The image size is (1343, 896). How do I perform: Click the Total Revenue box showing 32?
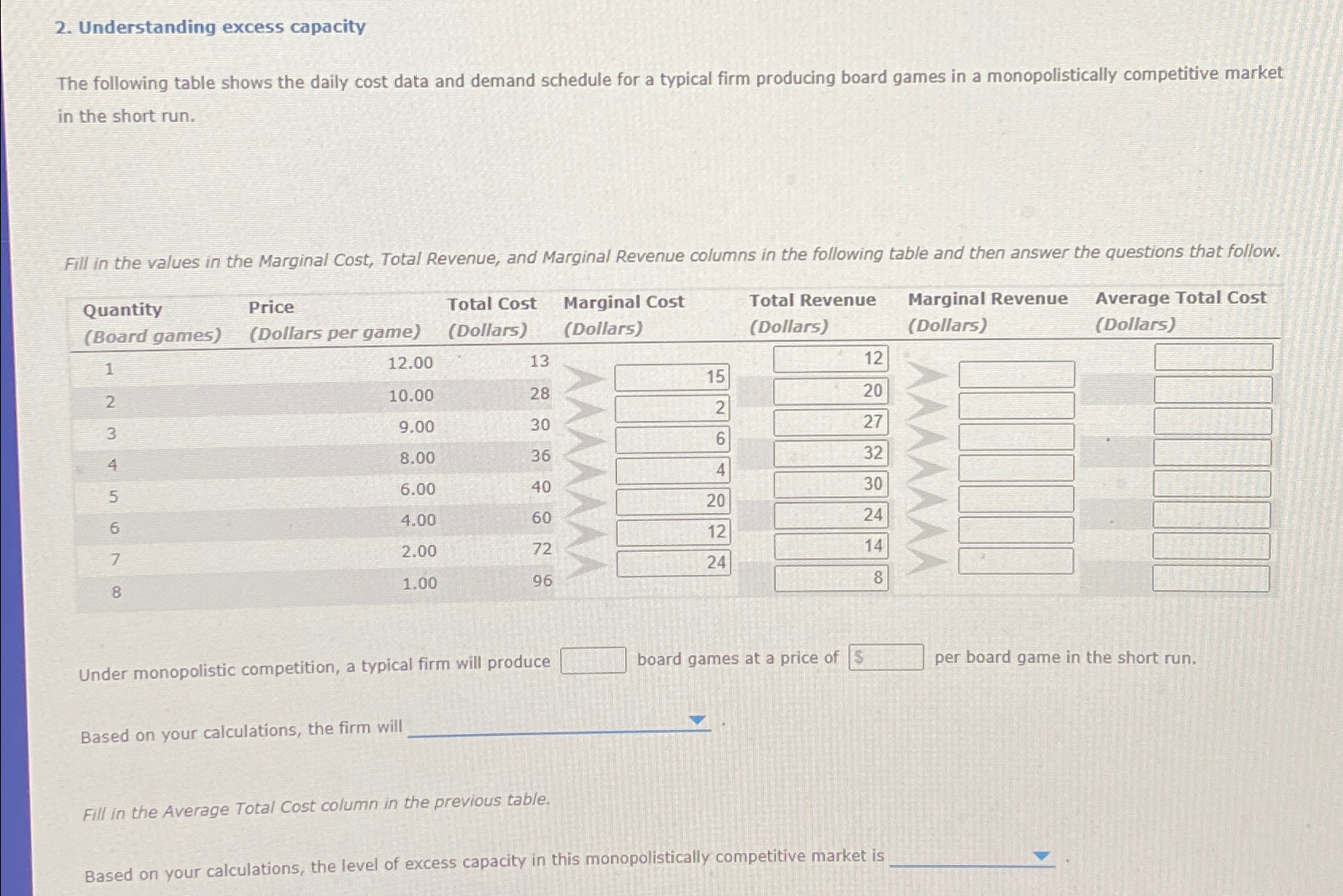831,453
